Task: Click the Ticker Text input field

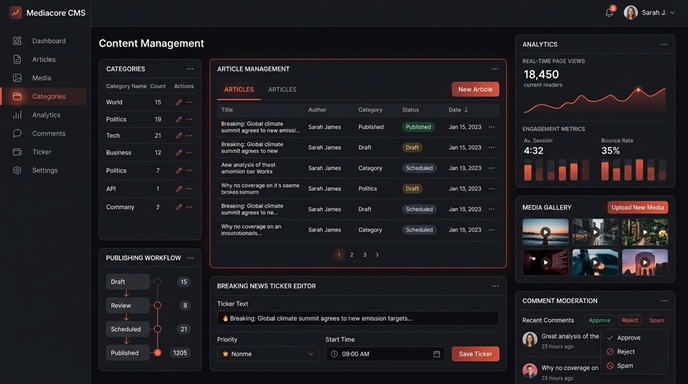Action: 358,318
